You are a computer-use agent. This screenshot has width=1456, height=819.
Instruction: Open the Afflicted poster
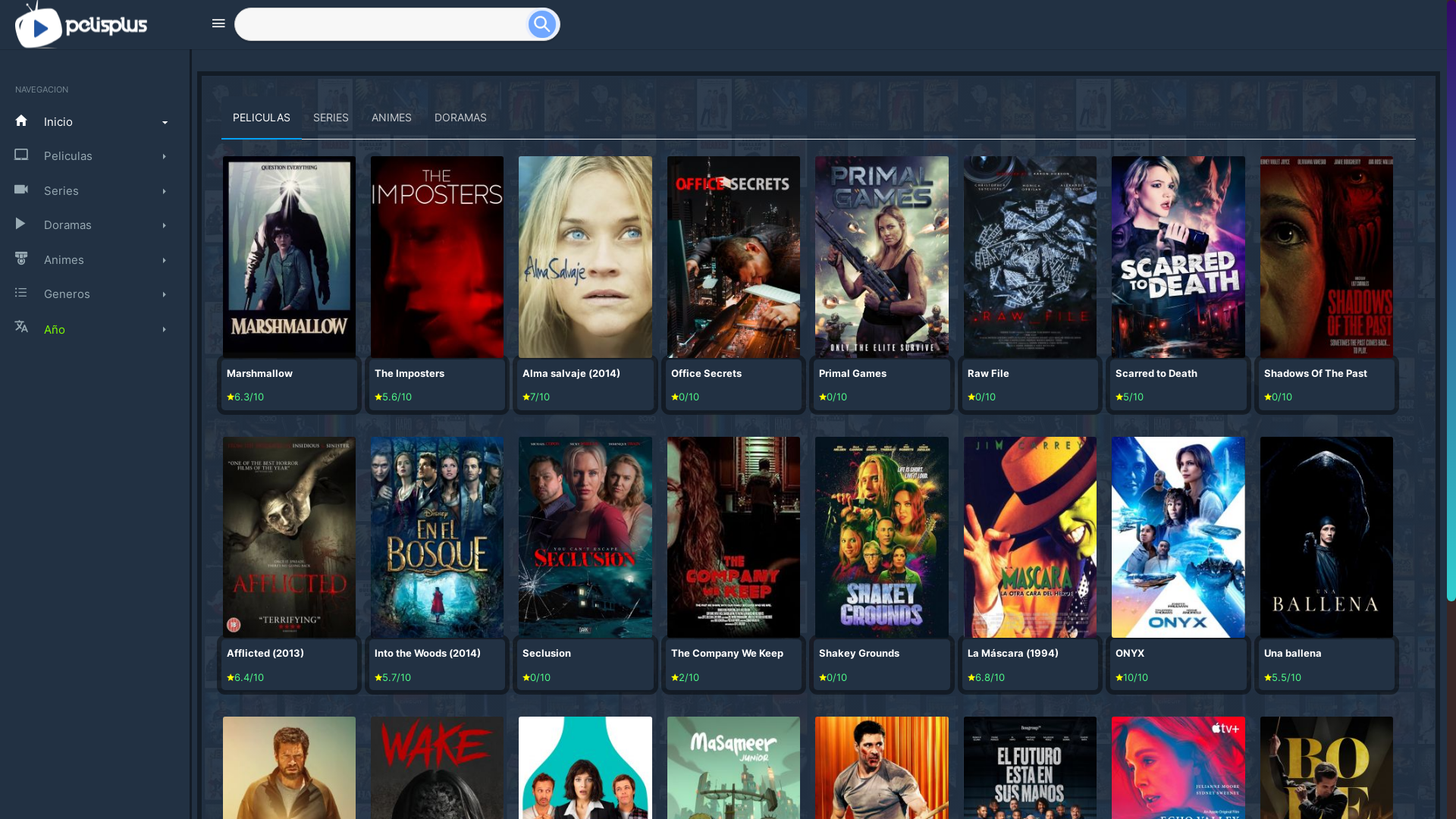click(x=289, y=537)
